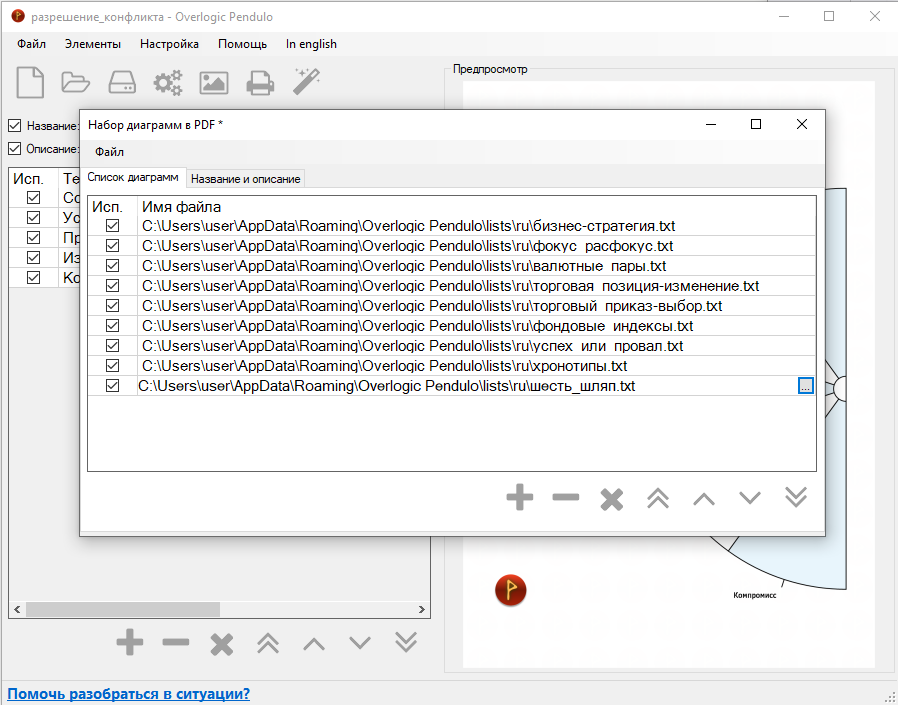
Task: Close the Набор диаграмм в PDF dialog
Action: coord(802,124)
